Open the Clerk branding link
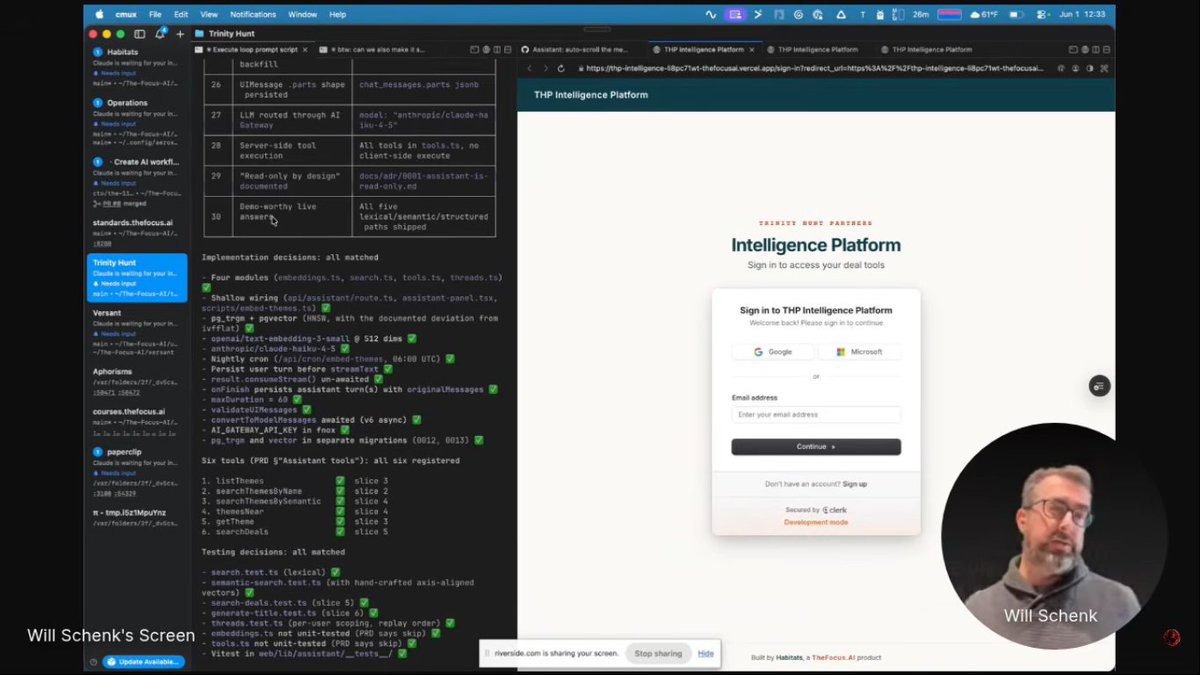 point(834,510)
